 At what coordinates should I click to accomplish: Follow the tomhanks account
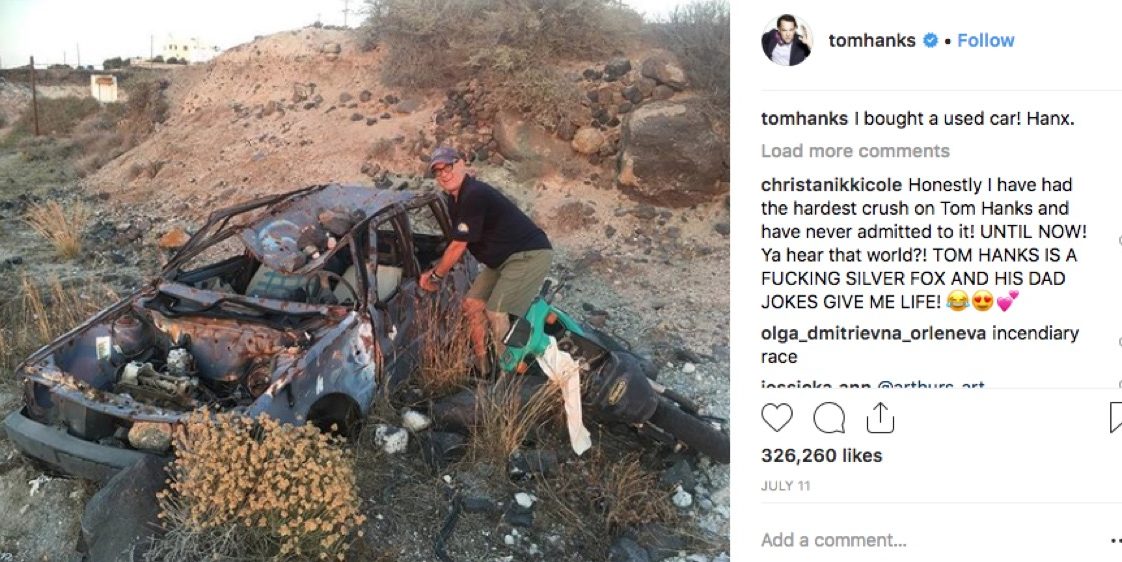click(985, 41)
